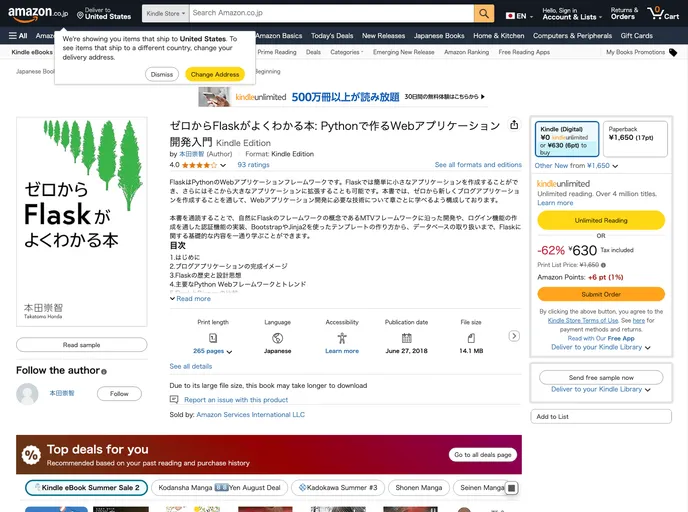Open See all formats and editions

478,165
